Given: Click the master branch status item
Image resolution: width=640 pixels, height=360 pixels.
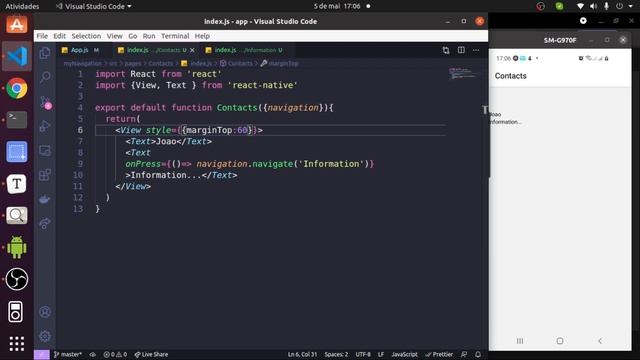Looking at the screenshot, I should pos(68,354).
